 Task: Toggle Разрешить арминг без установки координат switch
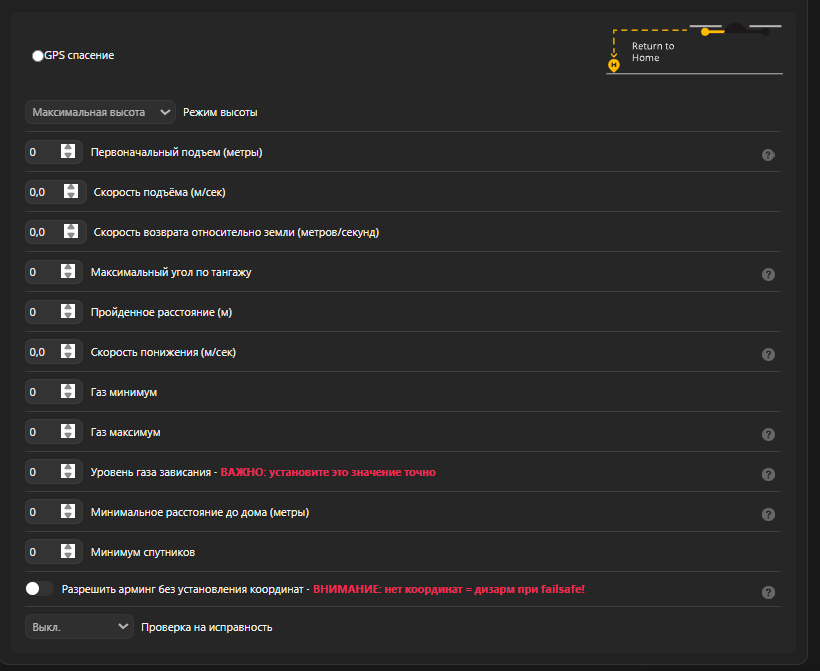click(37, 588)
